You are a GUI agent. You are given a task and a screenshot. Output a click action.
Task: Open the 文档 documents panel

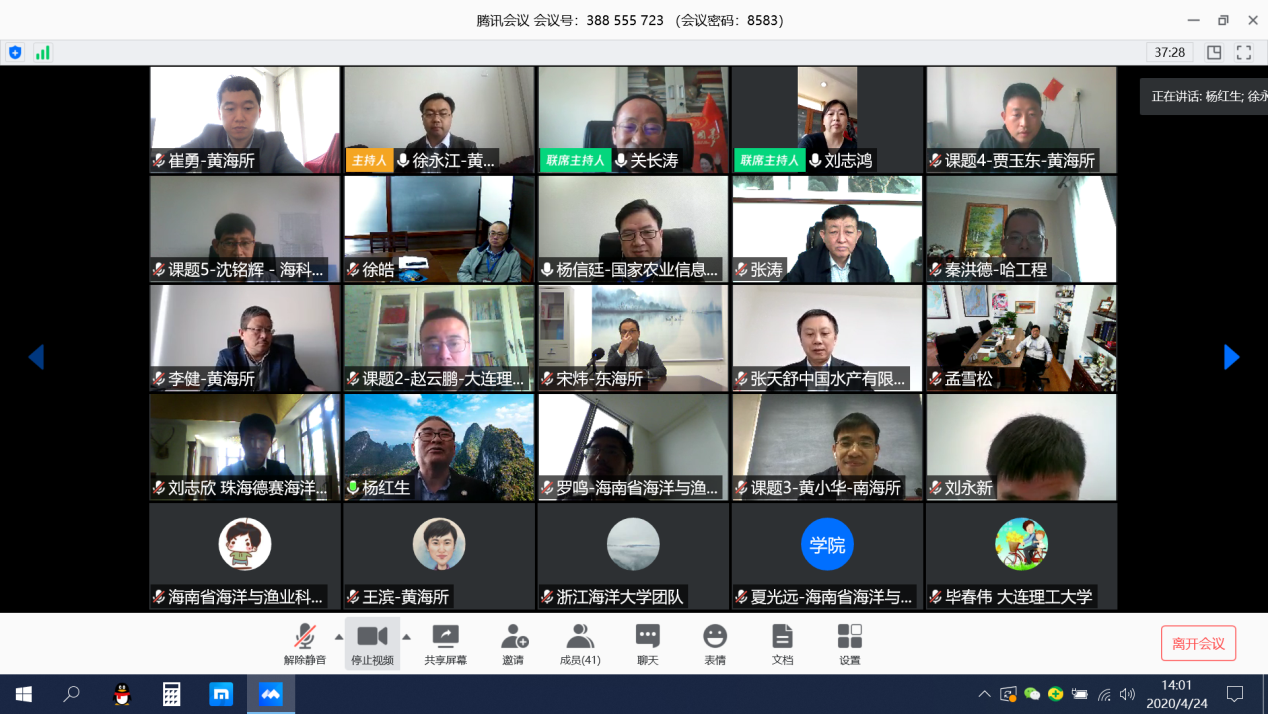tap(782, 644)
